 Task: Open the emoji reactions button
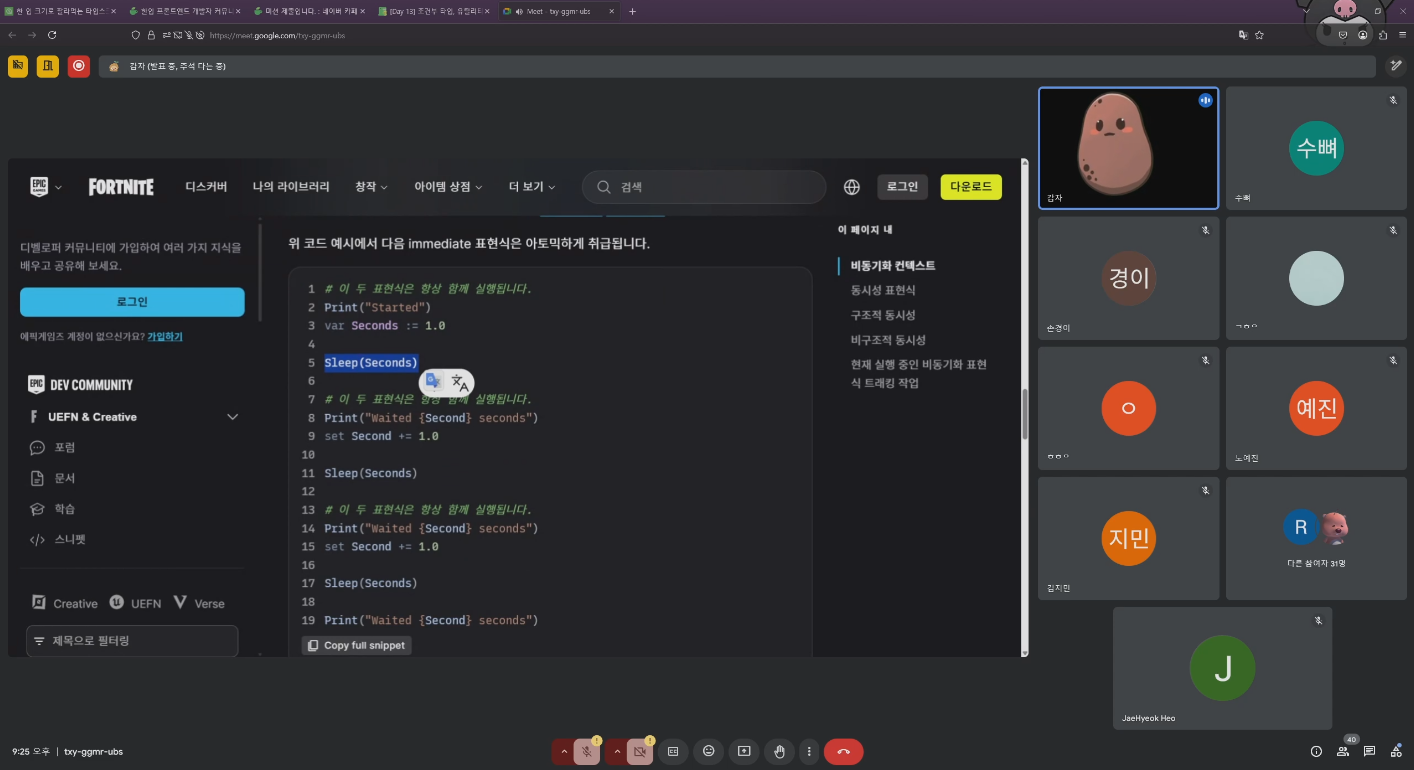pyautogui.click(x=709, y=751)
